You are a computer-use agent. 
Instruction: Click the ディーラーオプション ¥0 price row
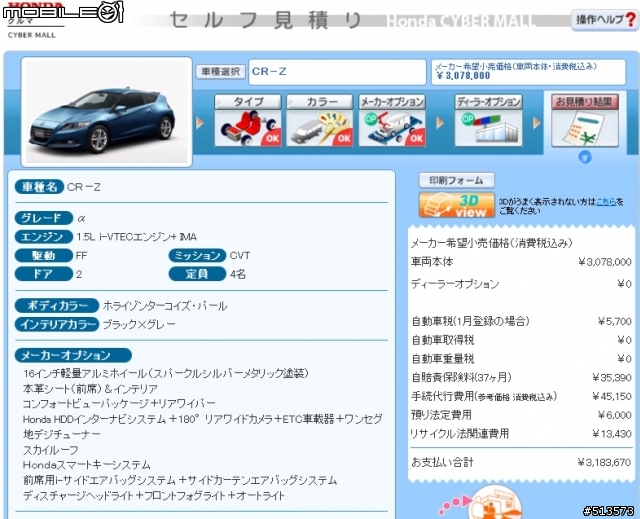point(521,284)
